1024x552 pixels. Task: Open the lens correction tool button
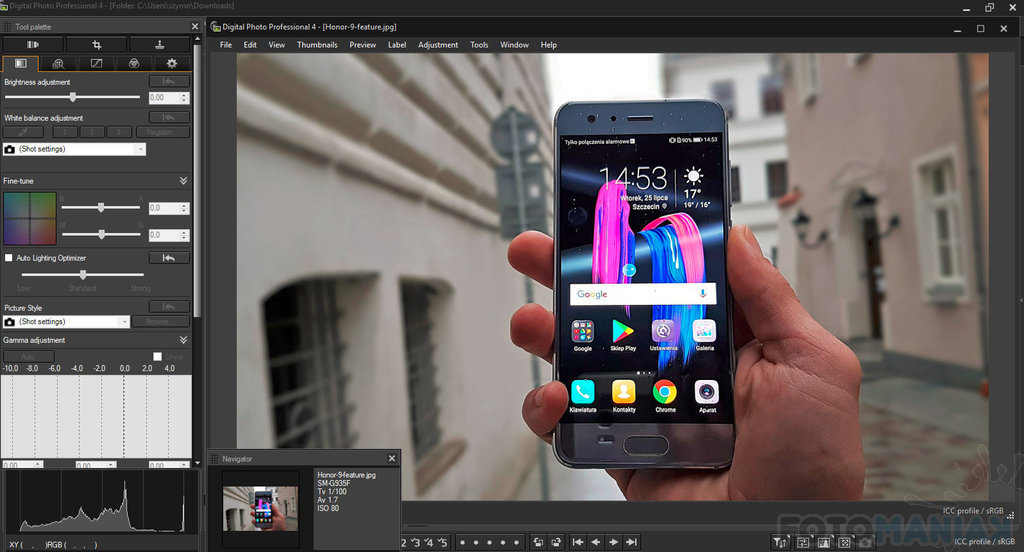[x=33, y=44]
